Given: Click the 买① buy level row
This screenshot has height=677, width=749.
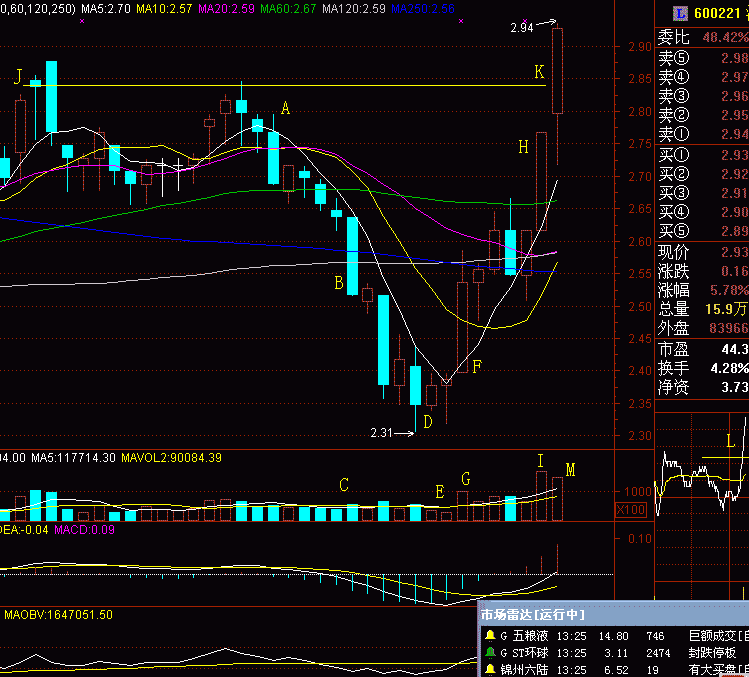Looking at the screenshot, I should tap(702, 155).
